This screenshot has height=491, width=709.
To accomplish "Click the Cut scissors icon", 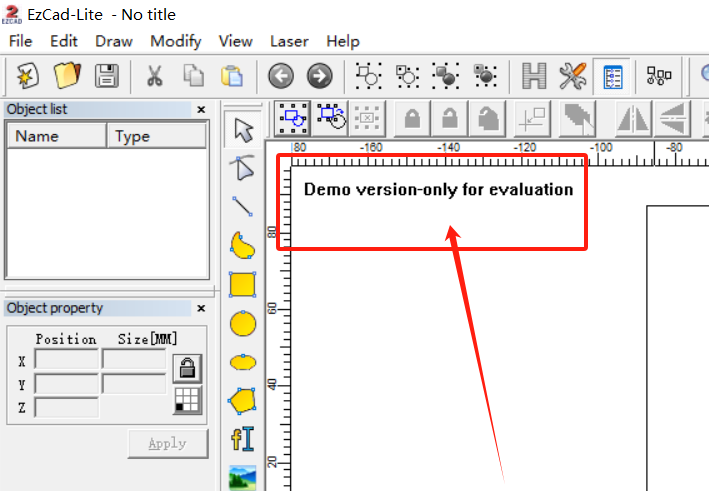I will tap(155, 76).
